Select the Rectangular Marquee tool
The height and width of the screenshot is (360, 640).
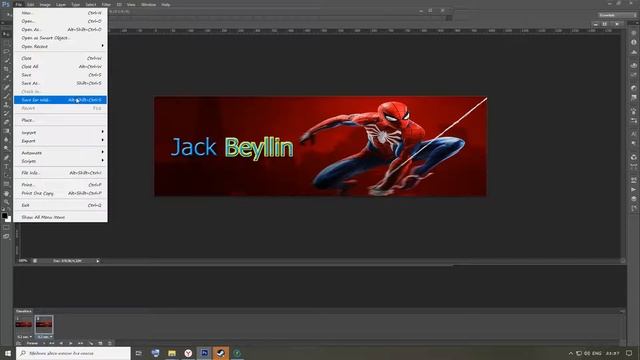click(6, 42)
